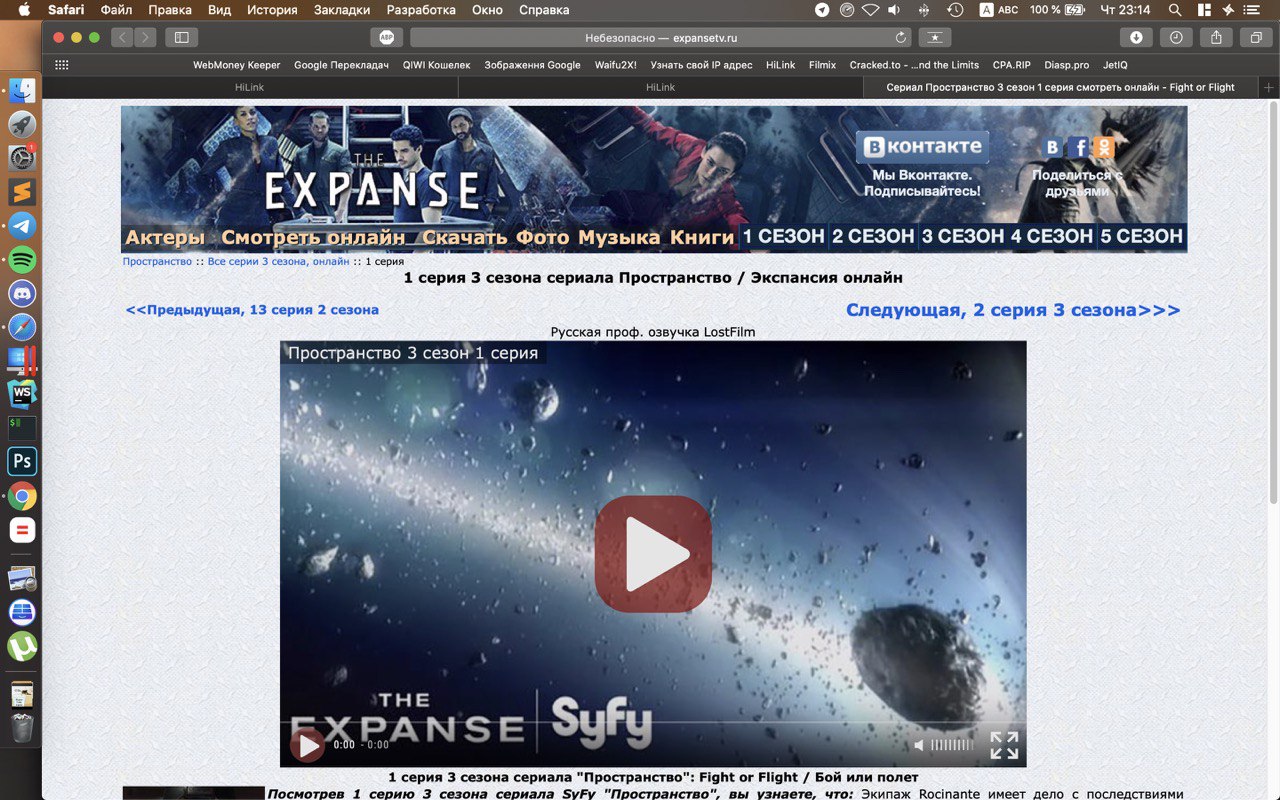Launch Photoshop from the Dock
The image size is (1280, 800).
click(x=22, y=462)
